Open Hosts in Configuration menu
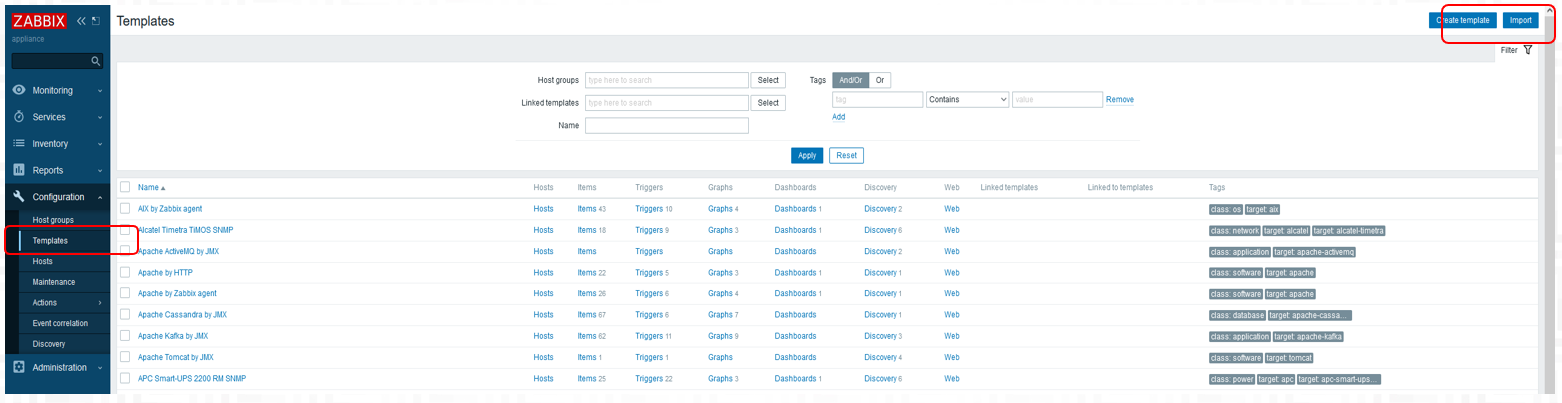Viewport: 1562px width, 403px height. [x=43, y=261]
